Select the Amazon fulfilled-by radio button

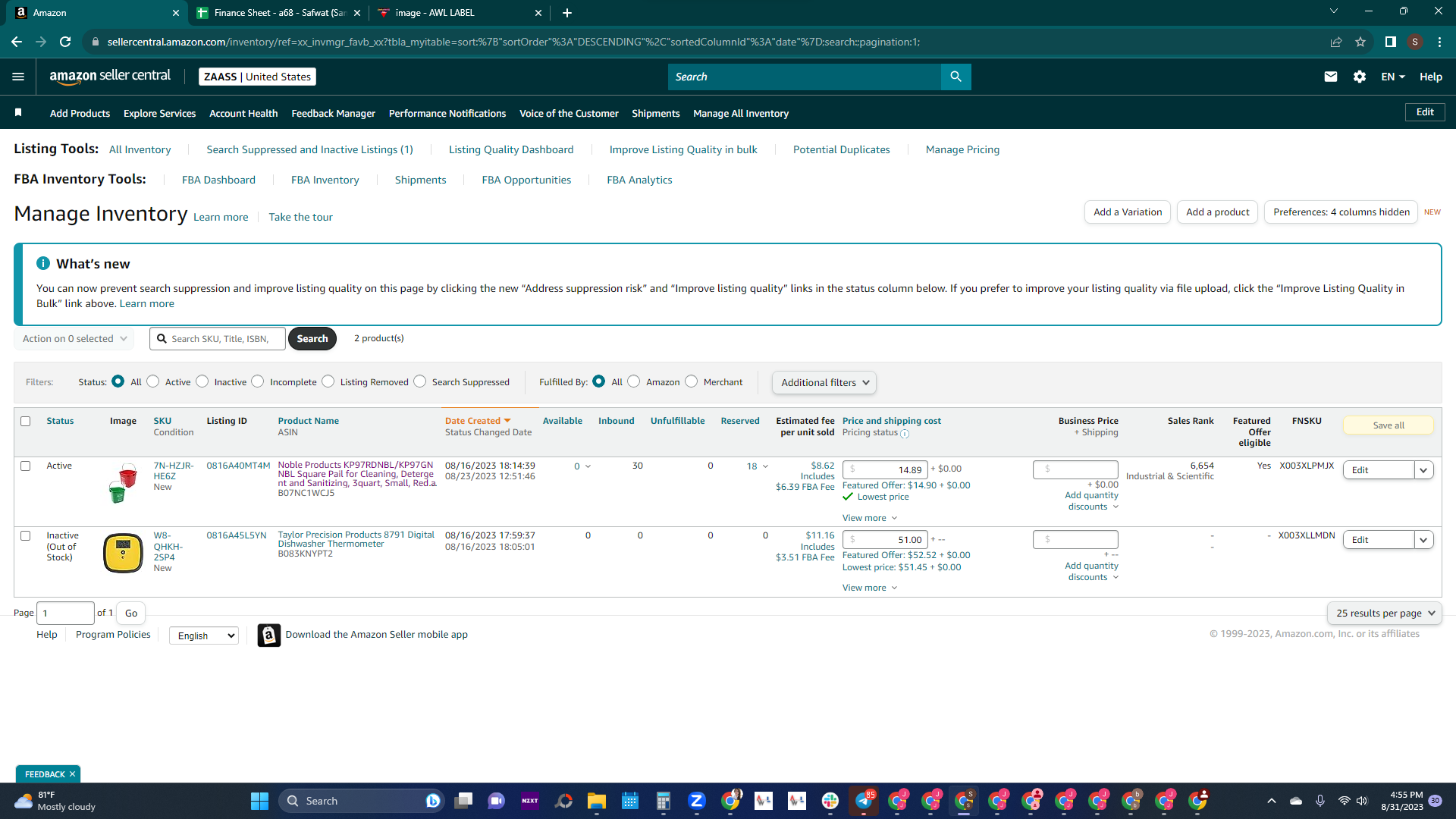pyautogui.click(x=633, y=381)
